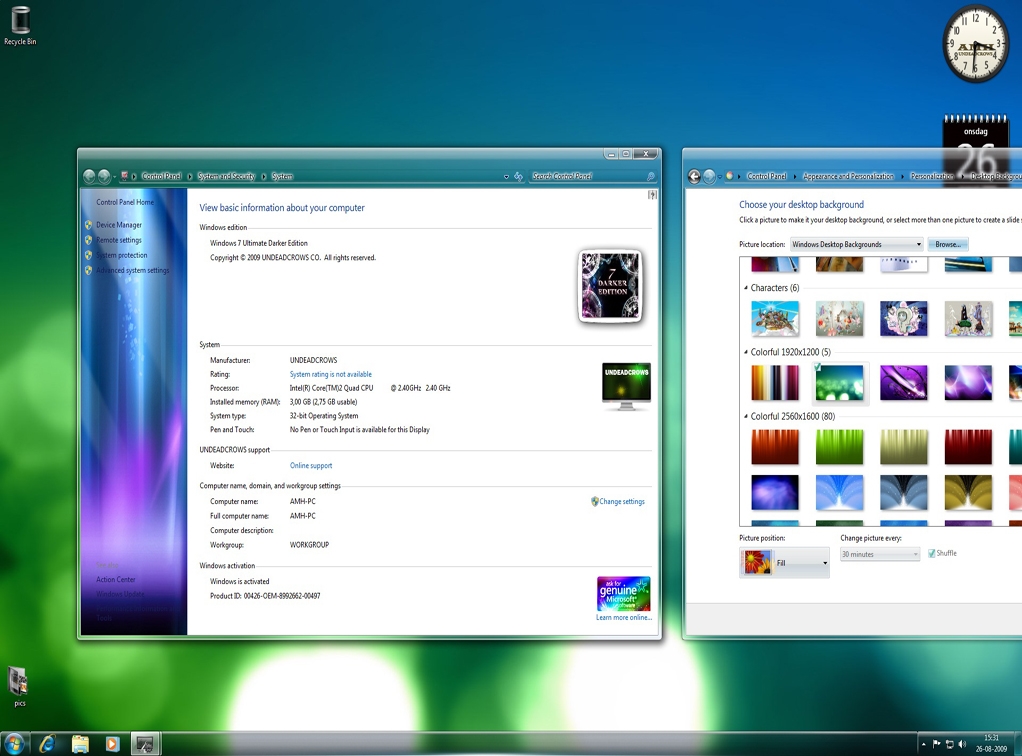The width and height of the screenshot is (1022, 756).
Task: Open Device Manager from the sidebar
Action: [x=119, y=225]
